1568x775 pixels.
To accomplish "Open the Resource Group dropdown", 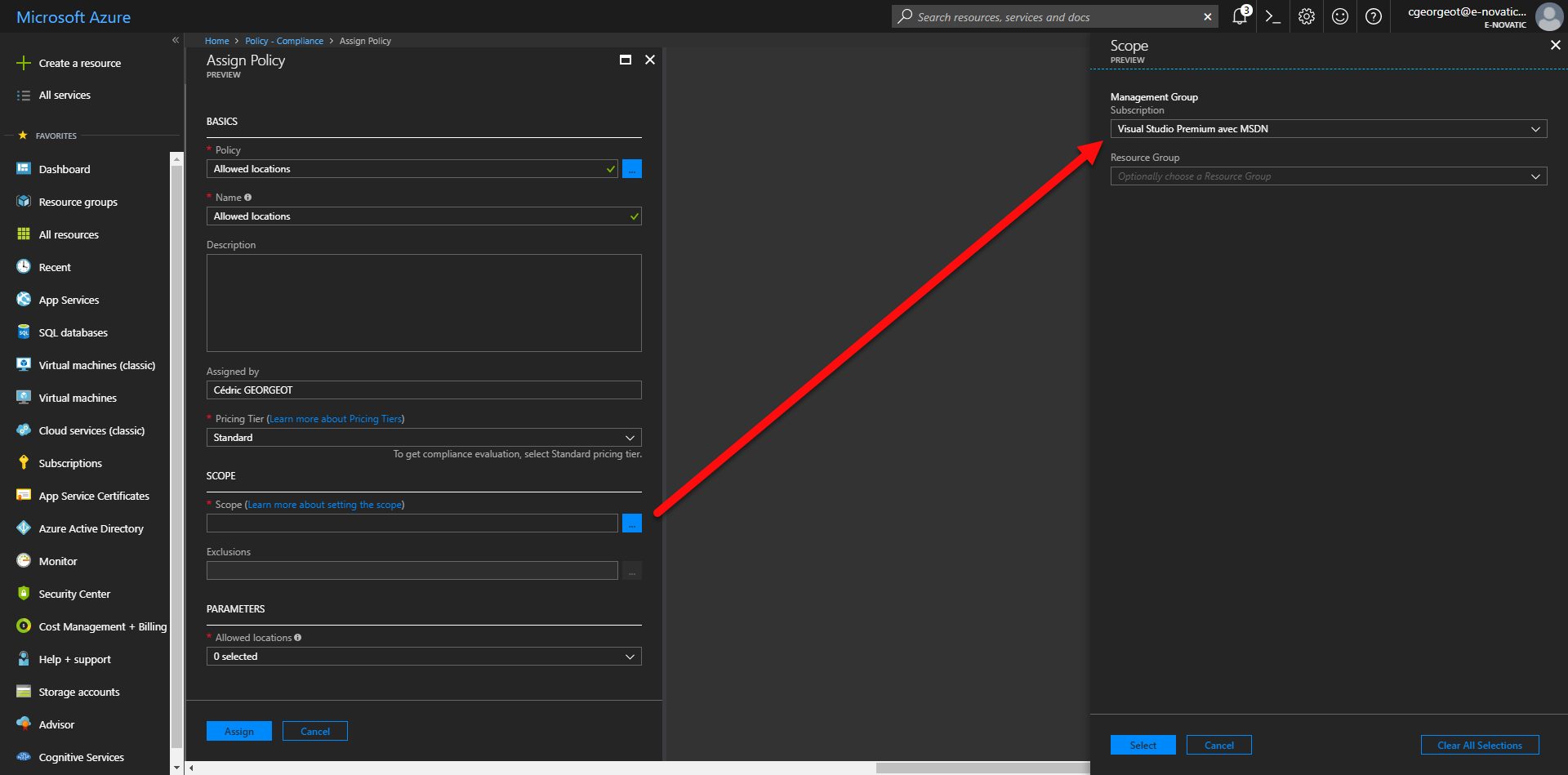I will click(x=1328, y=176).
